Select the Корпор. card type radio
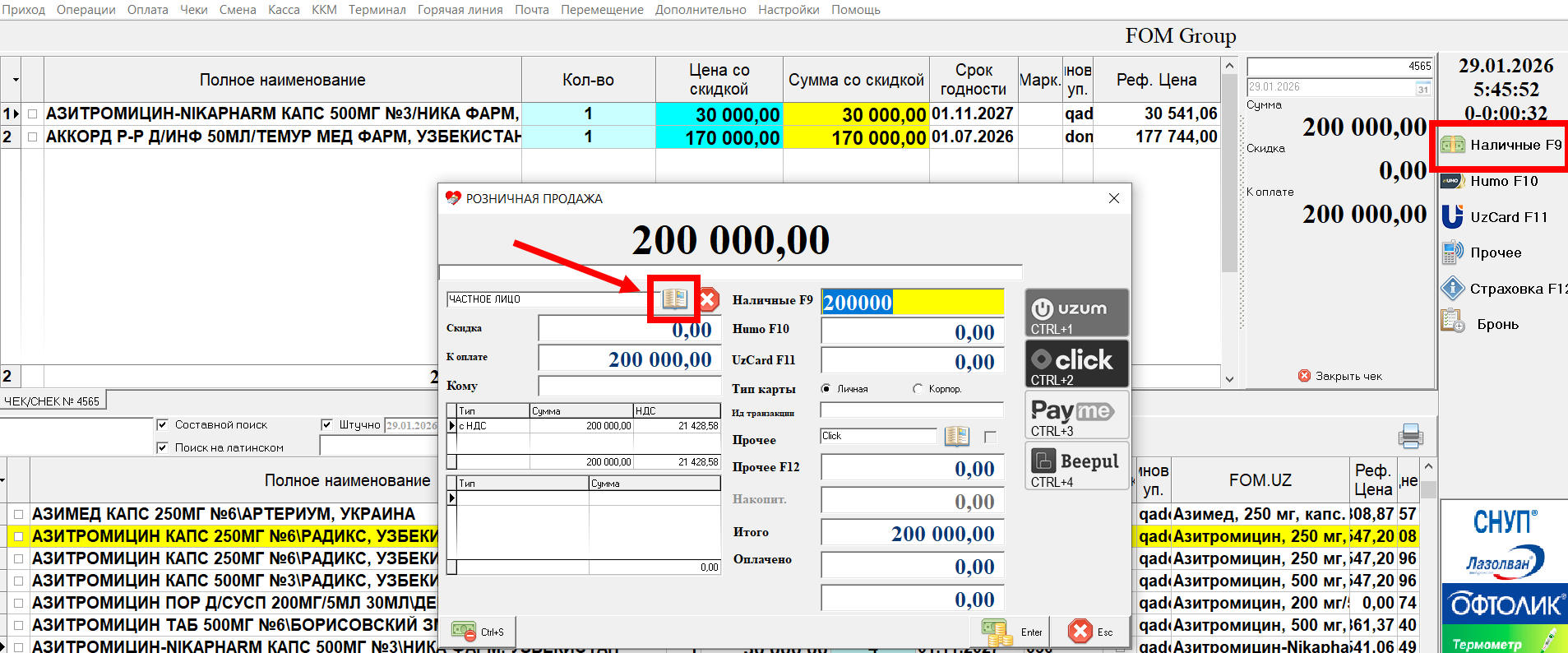 point(918,389)
